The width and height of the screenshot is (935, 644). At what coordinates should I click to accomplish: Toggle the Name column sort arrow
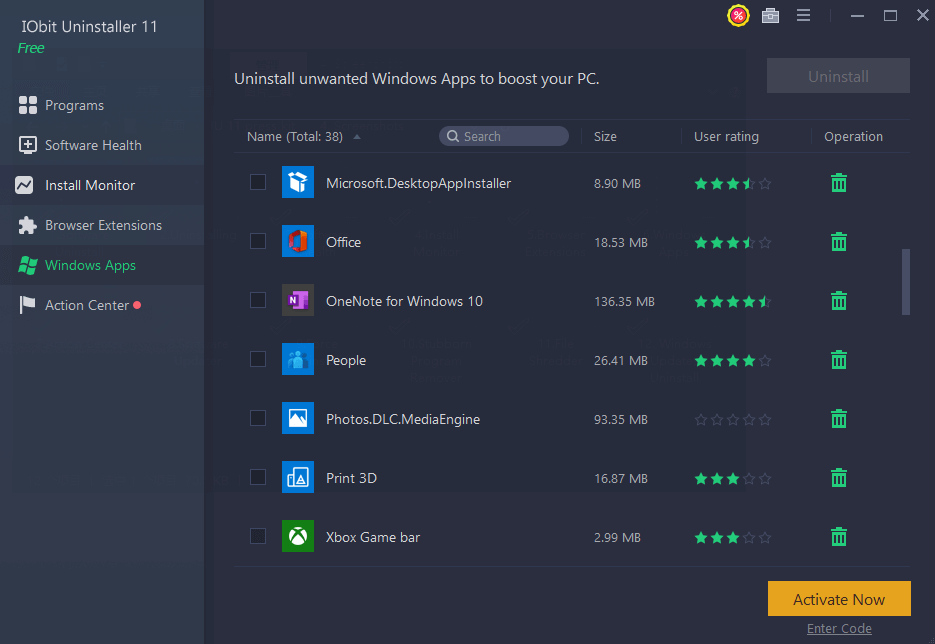pyautogui.click(x=357, y=137)
